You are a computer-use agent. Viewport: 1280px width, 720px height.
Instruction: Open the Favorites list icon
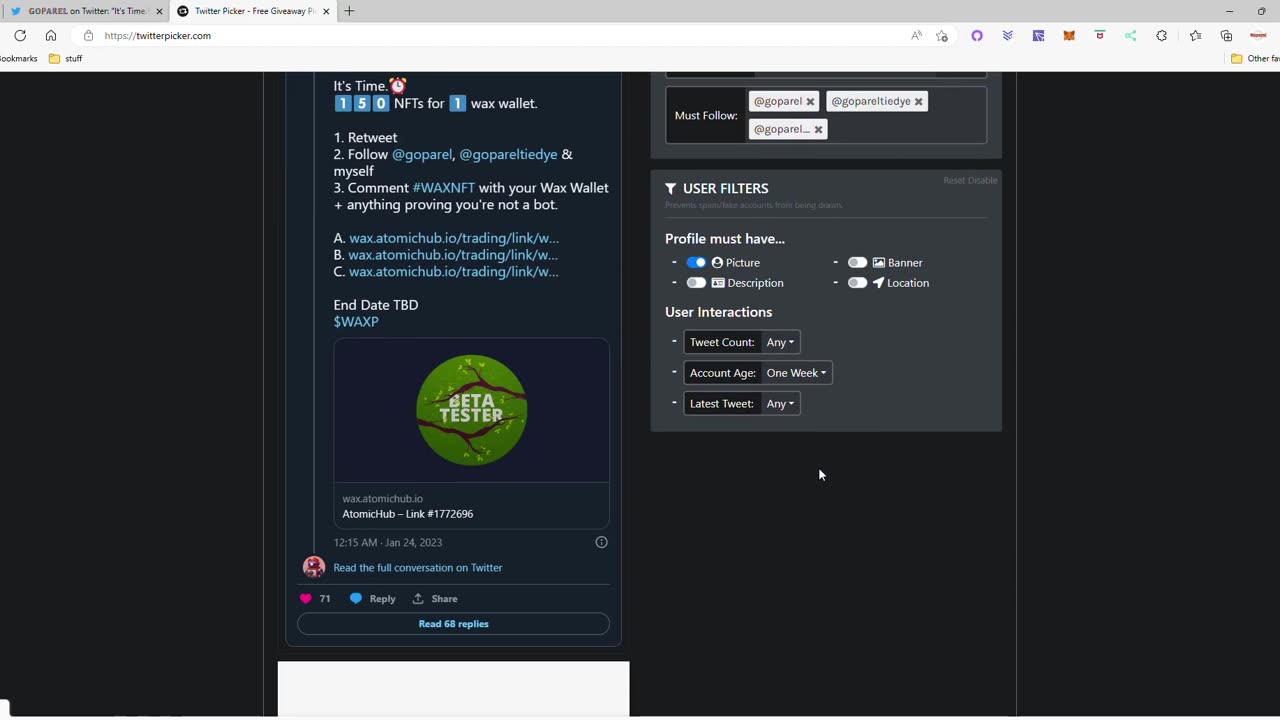pyautogui.click(x=1196, y=36)
